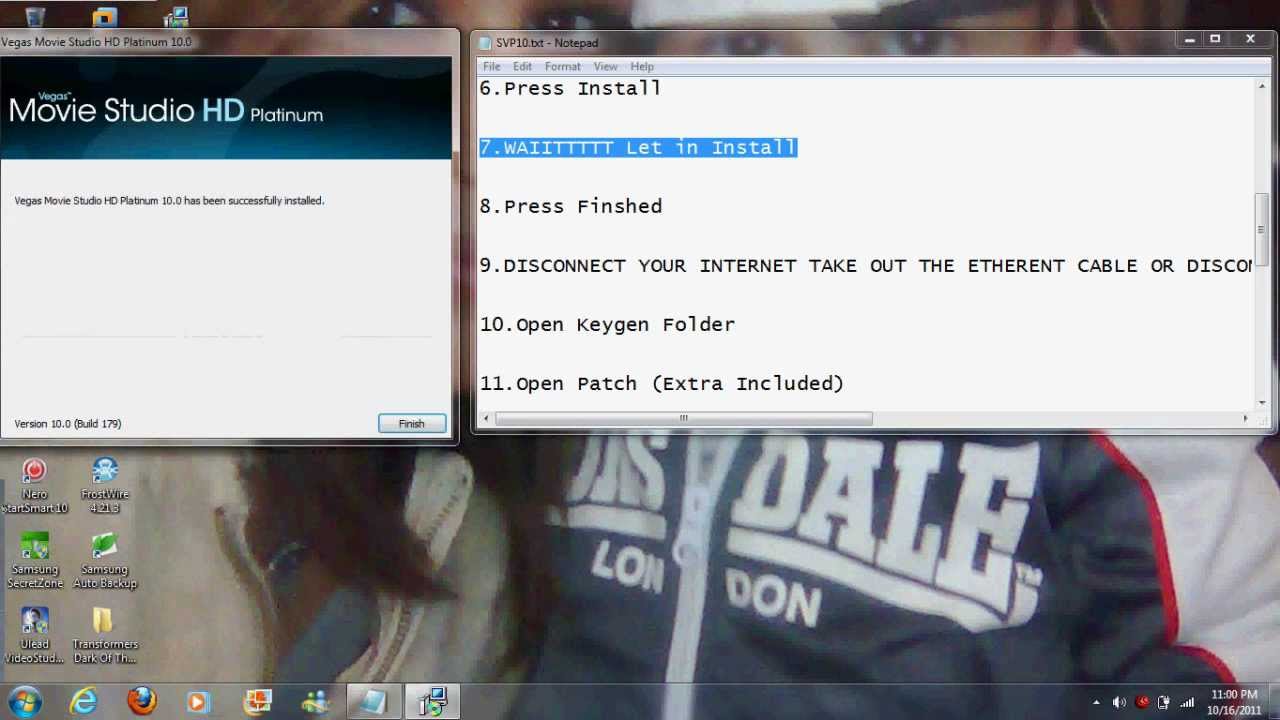Select Transformers Dark Of The Moon folder
The height and width of the screenshot is (720, 1280).
tap(105, 635)
